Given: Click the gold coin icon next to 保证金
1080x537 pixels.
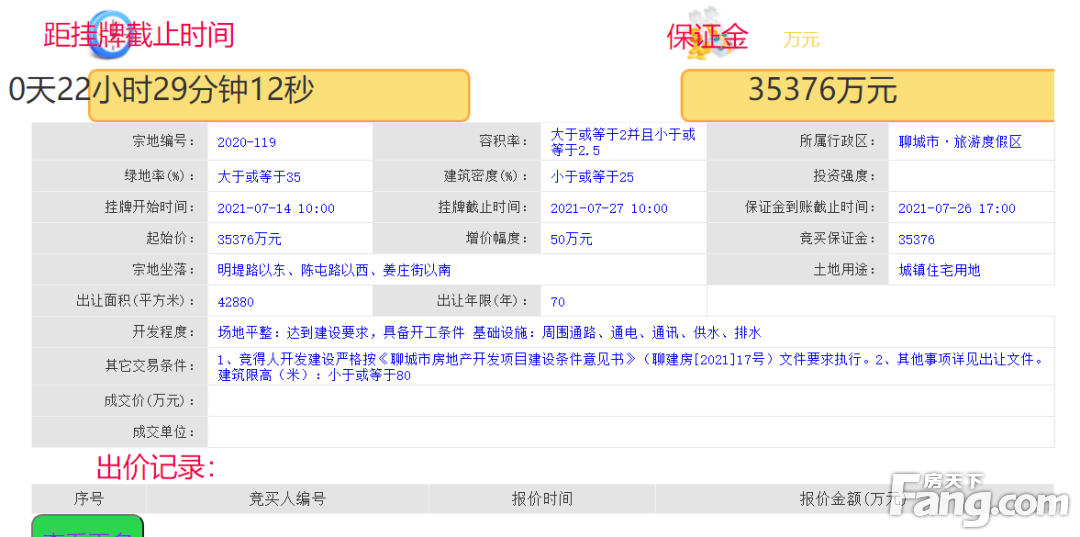Looking at the screenshot, I should tap(705, 41).
